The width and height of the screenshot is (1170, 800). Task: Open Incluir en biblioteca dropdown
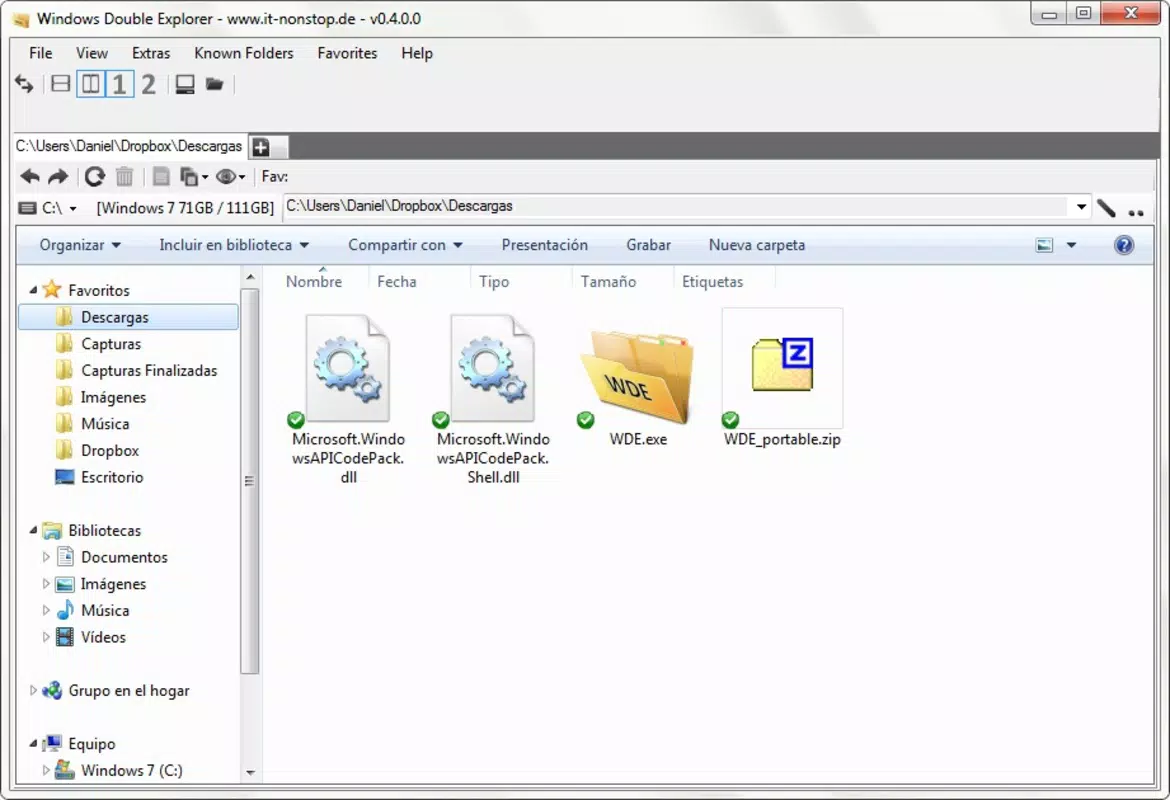(x=234, y=245)
